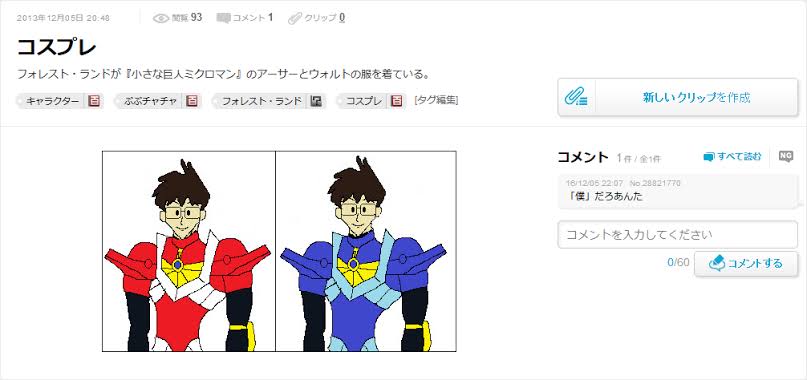Click the dictionary icon beside キャラクター tag
Image resolution: width=807 pixels, height=380 pixels.
coord(94,101)
